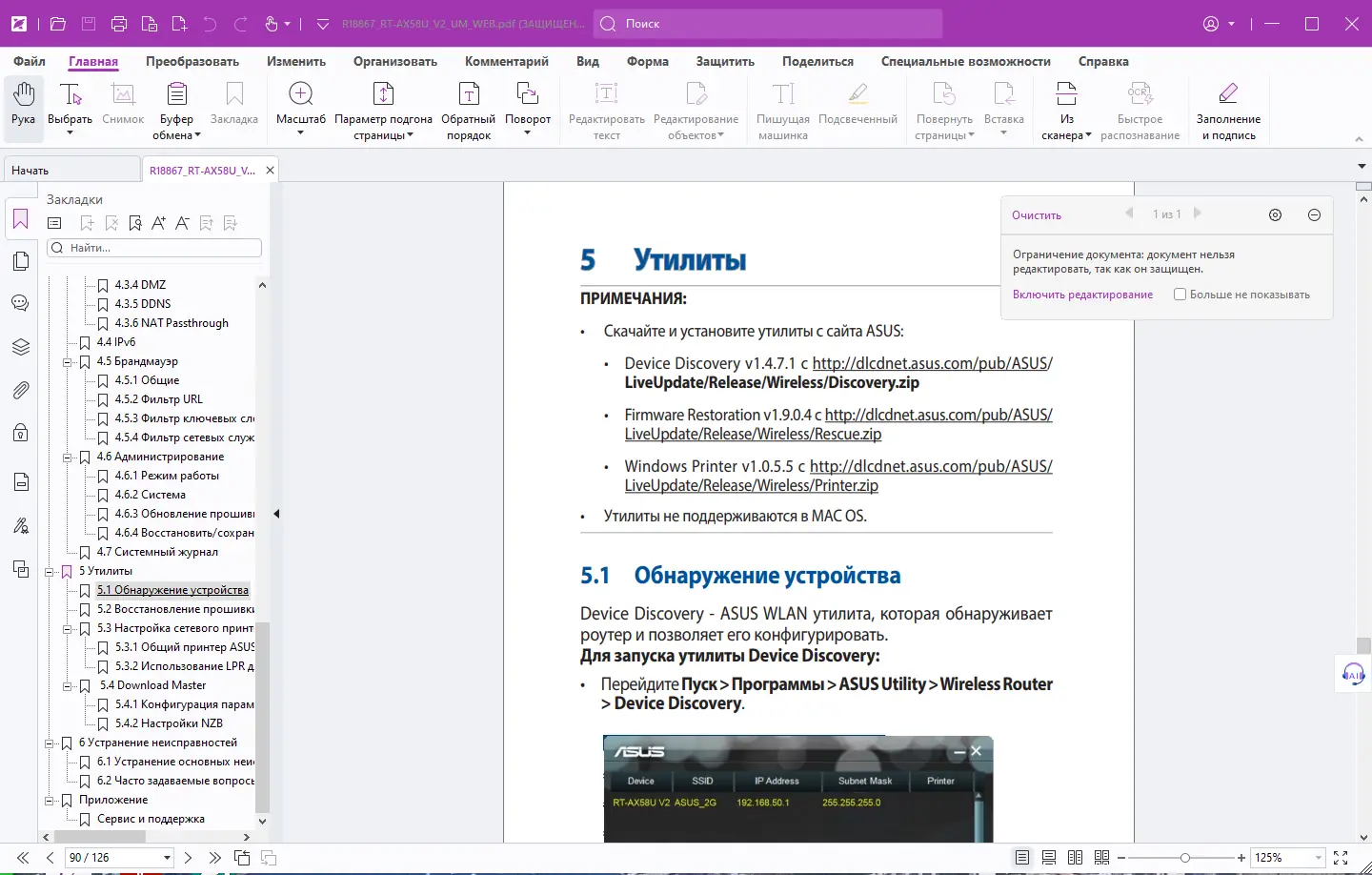The image size is (1372, 875).
Task: Open the 'Преобразовать' ribbon tab
Action: point(192,61)
